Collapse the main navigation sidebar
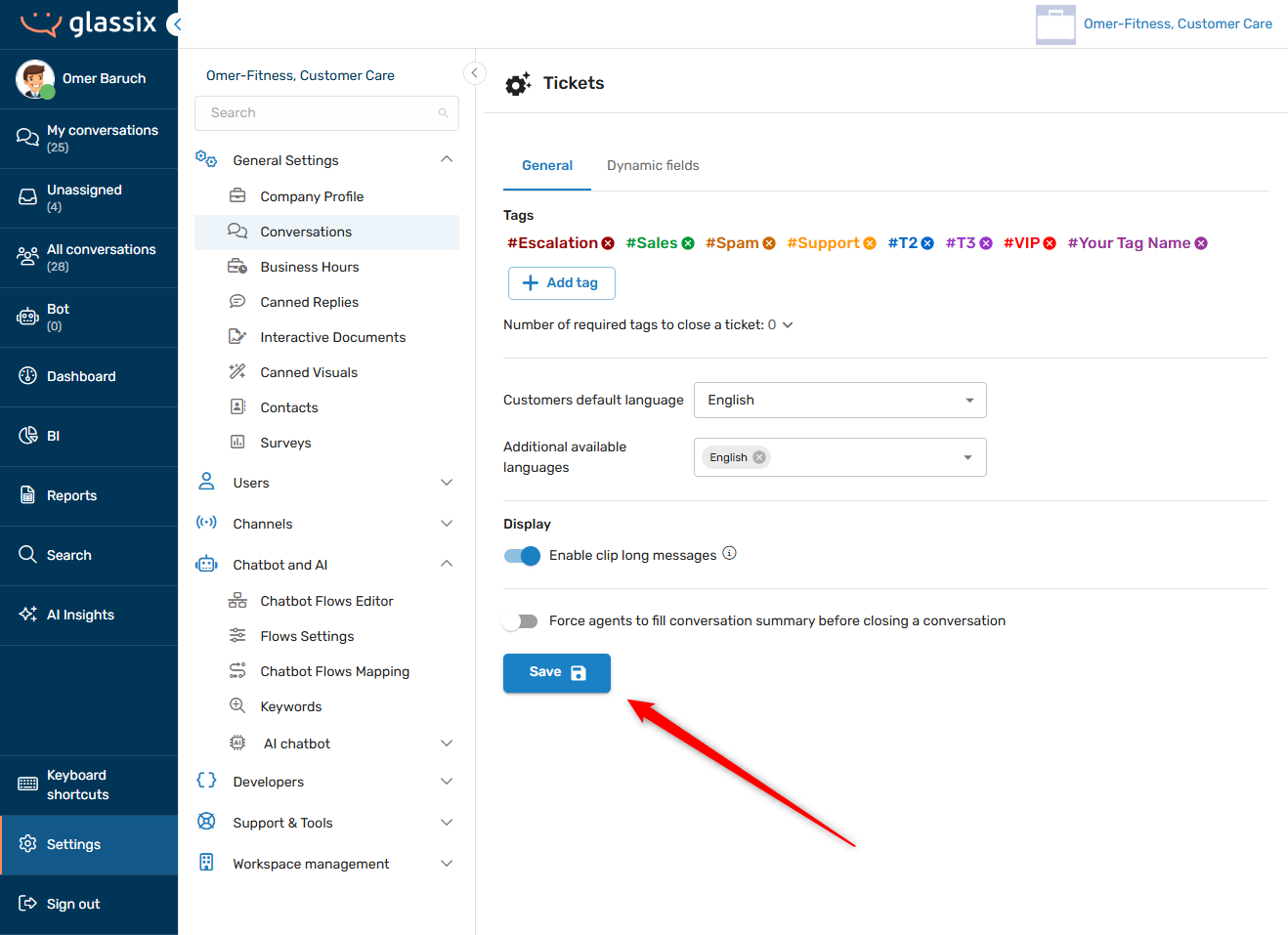Image resolution: width=1288 pixels, height=935 pixels. [x=176, y=24]
